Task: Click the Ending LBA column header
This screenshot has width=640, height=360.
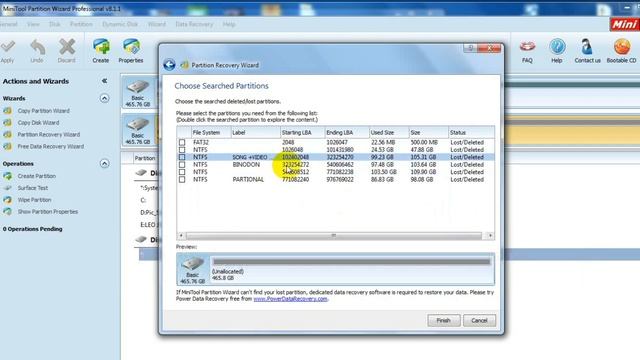Action: click(x=347, y=133)
